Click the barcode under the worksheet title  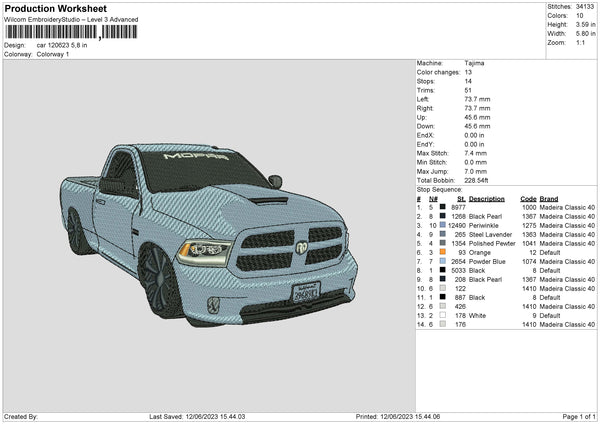coord(71,32)
